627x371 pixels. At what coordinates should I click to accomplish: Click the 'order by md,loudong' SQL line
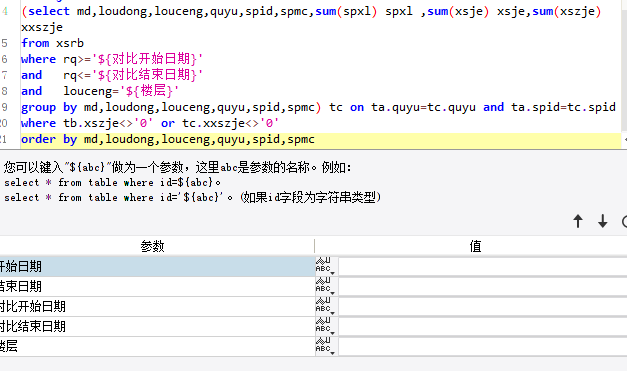(168, 139)
